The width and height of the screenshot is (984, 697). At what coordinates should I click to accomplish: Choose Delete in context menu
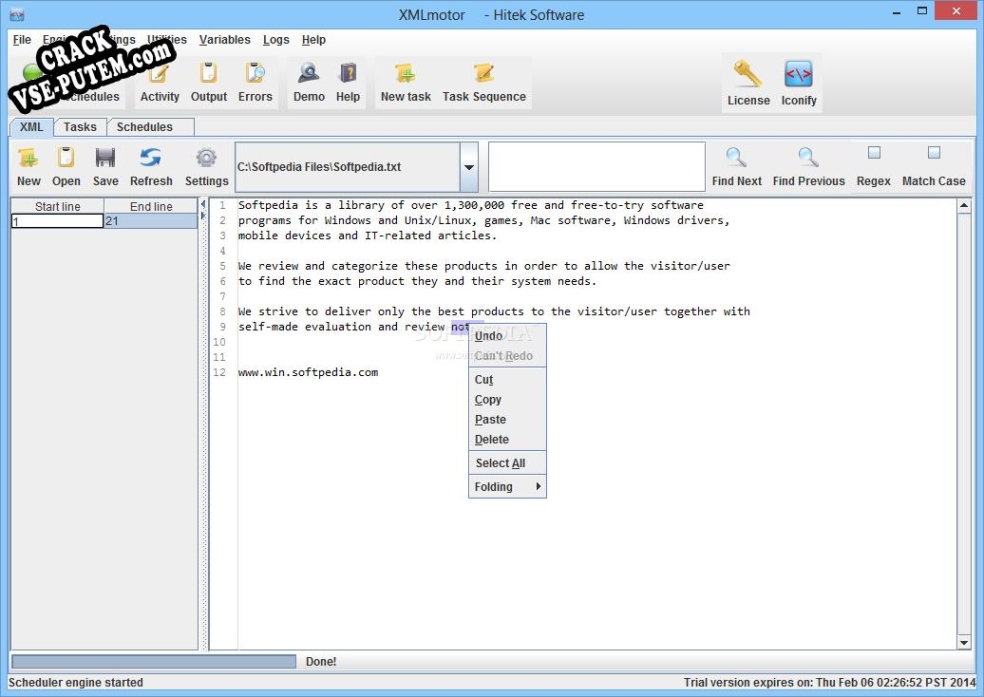[x=507, y=440]
